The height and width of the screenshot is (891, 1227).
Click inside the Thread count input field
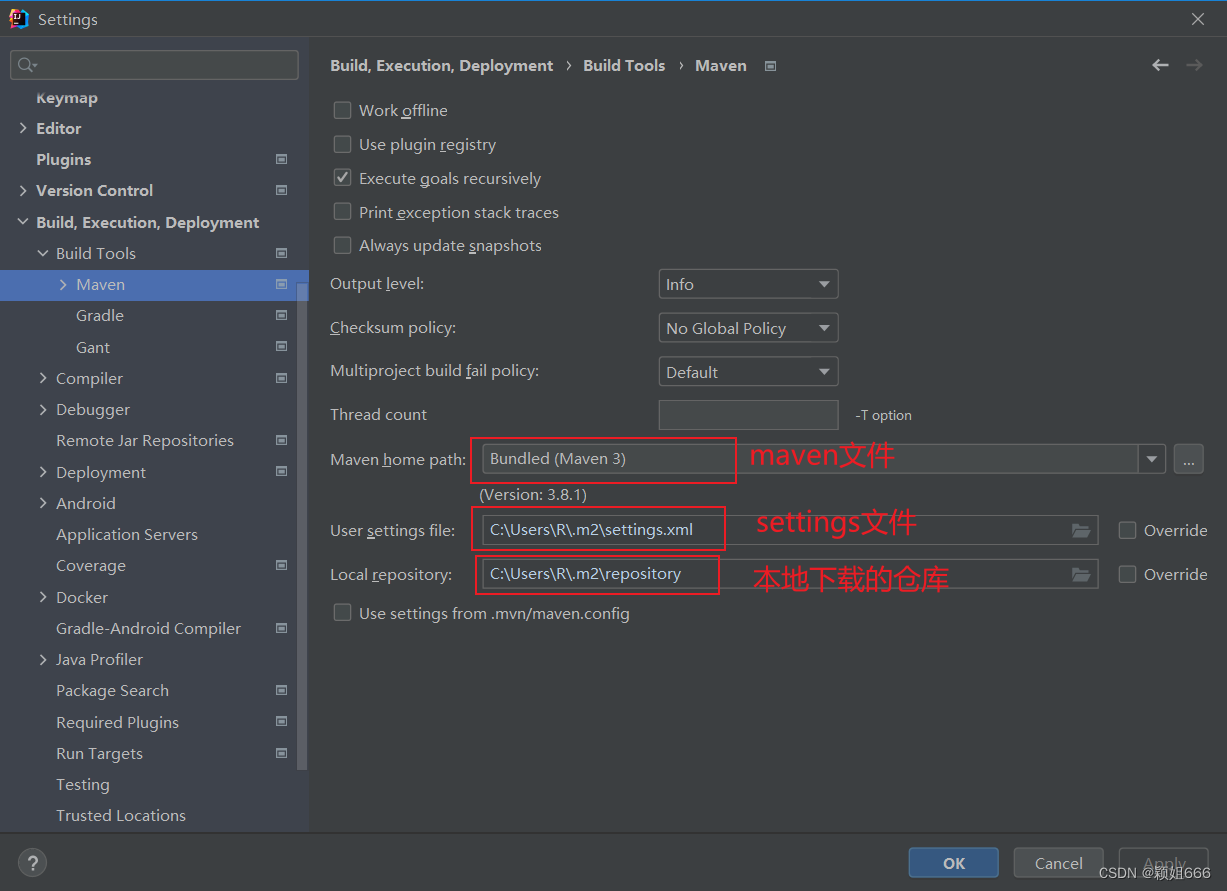pos(748,414)
